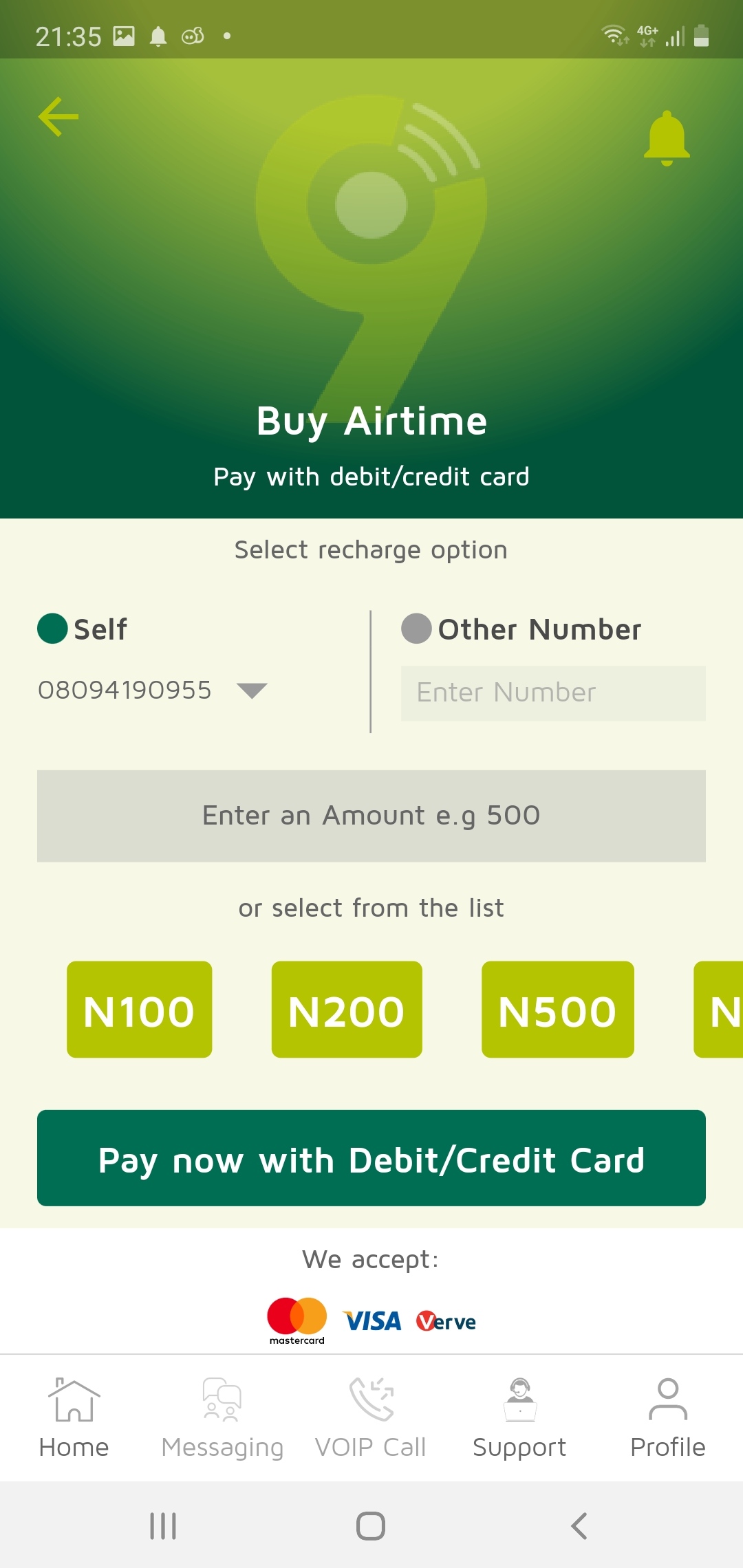
Task: Open the 08094190955 number selector
Action: (x=125, y=690)
